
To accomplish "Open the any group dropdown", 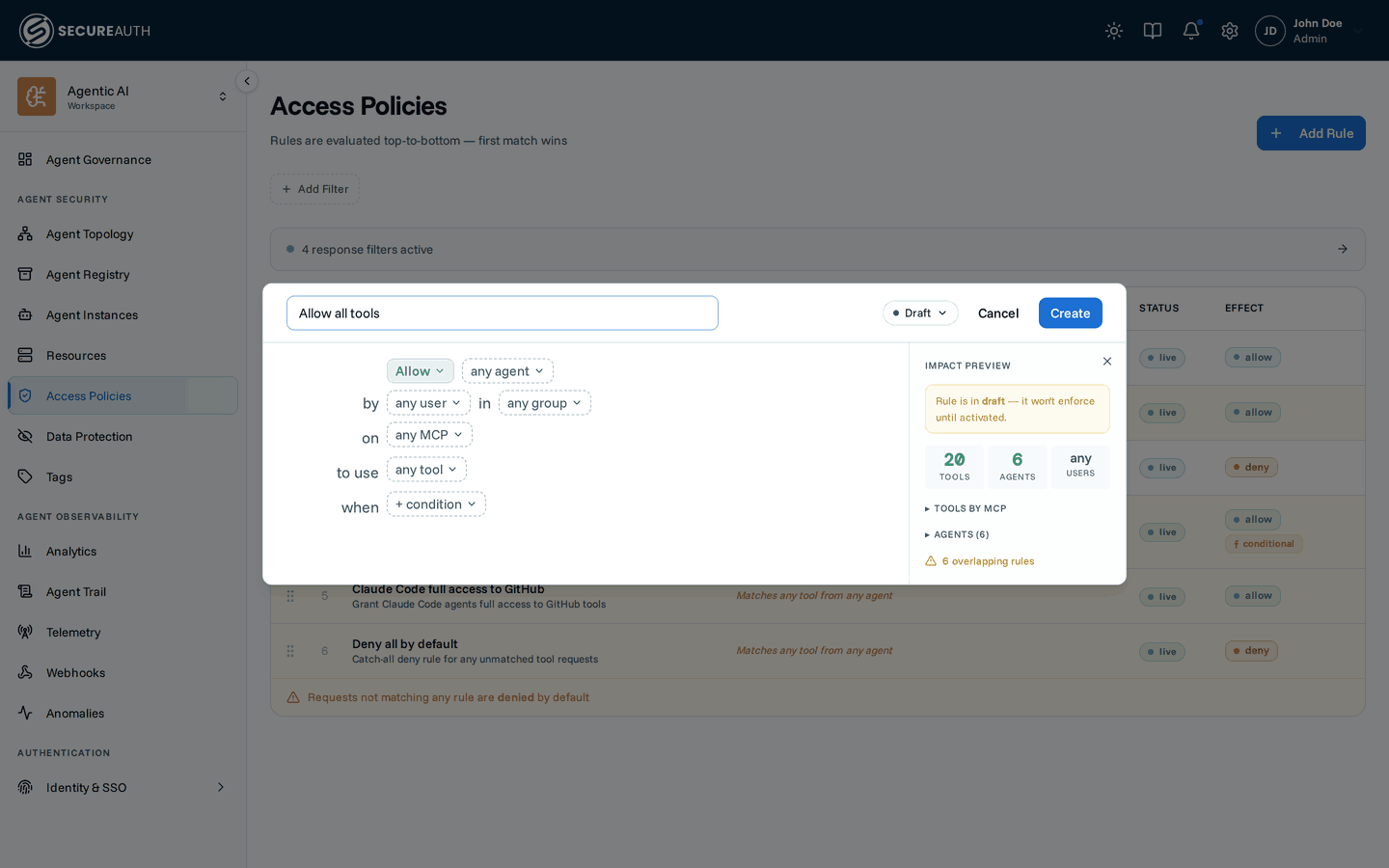I will tap(545, 403).
